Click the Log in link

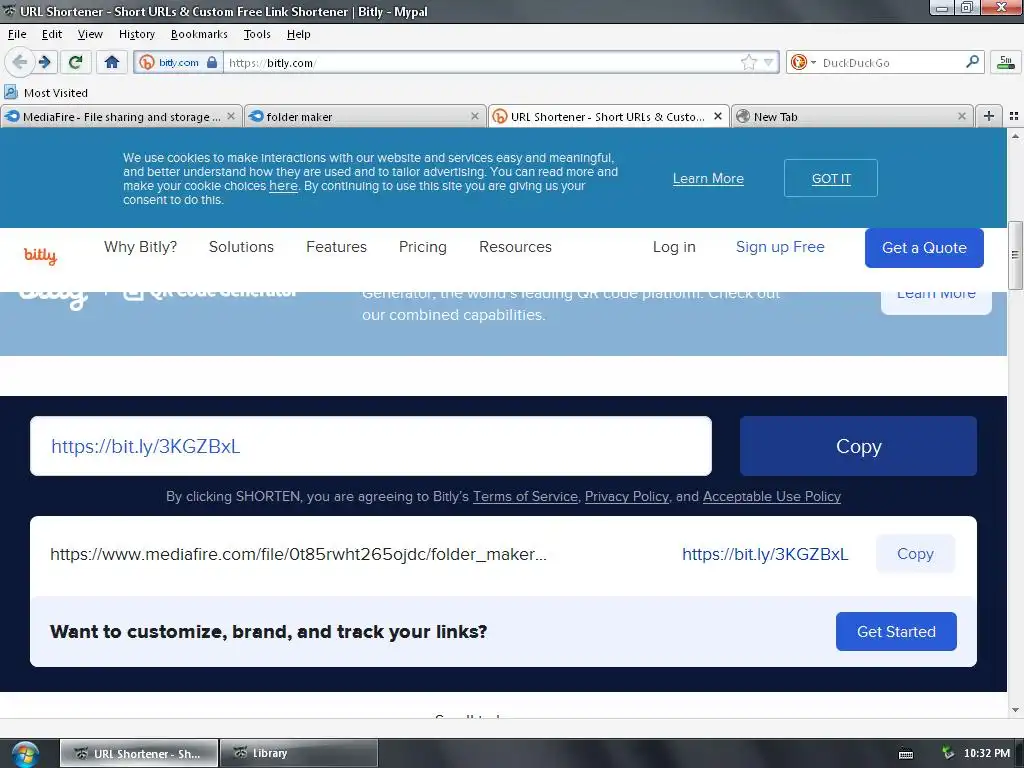674,247
